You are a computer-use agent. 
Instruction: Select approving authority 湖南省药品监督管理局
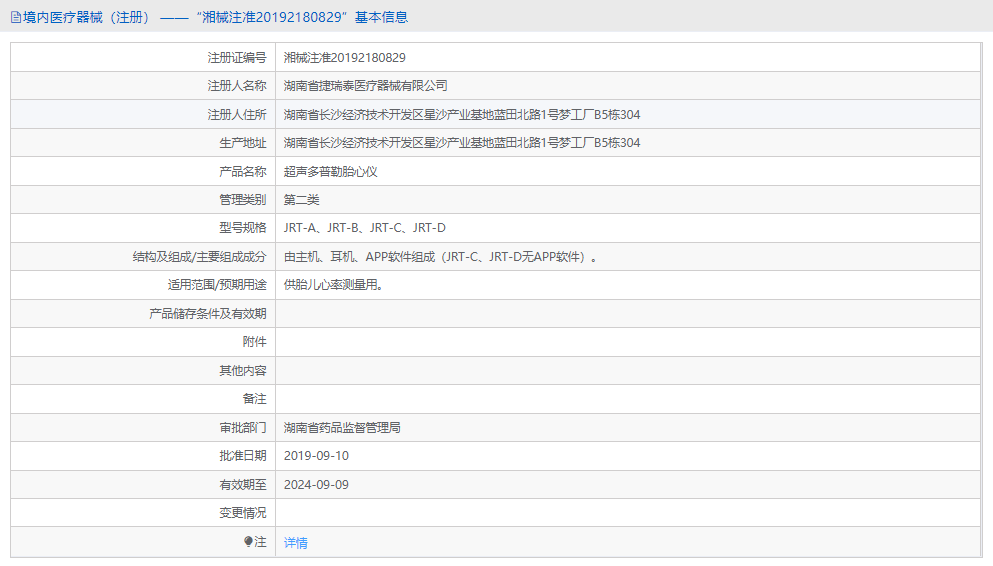pyautogui.click(x=342, y=427)
